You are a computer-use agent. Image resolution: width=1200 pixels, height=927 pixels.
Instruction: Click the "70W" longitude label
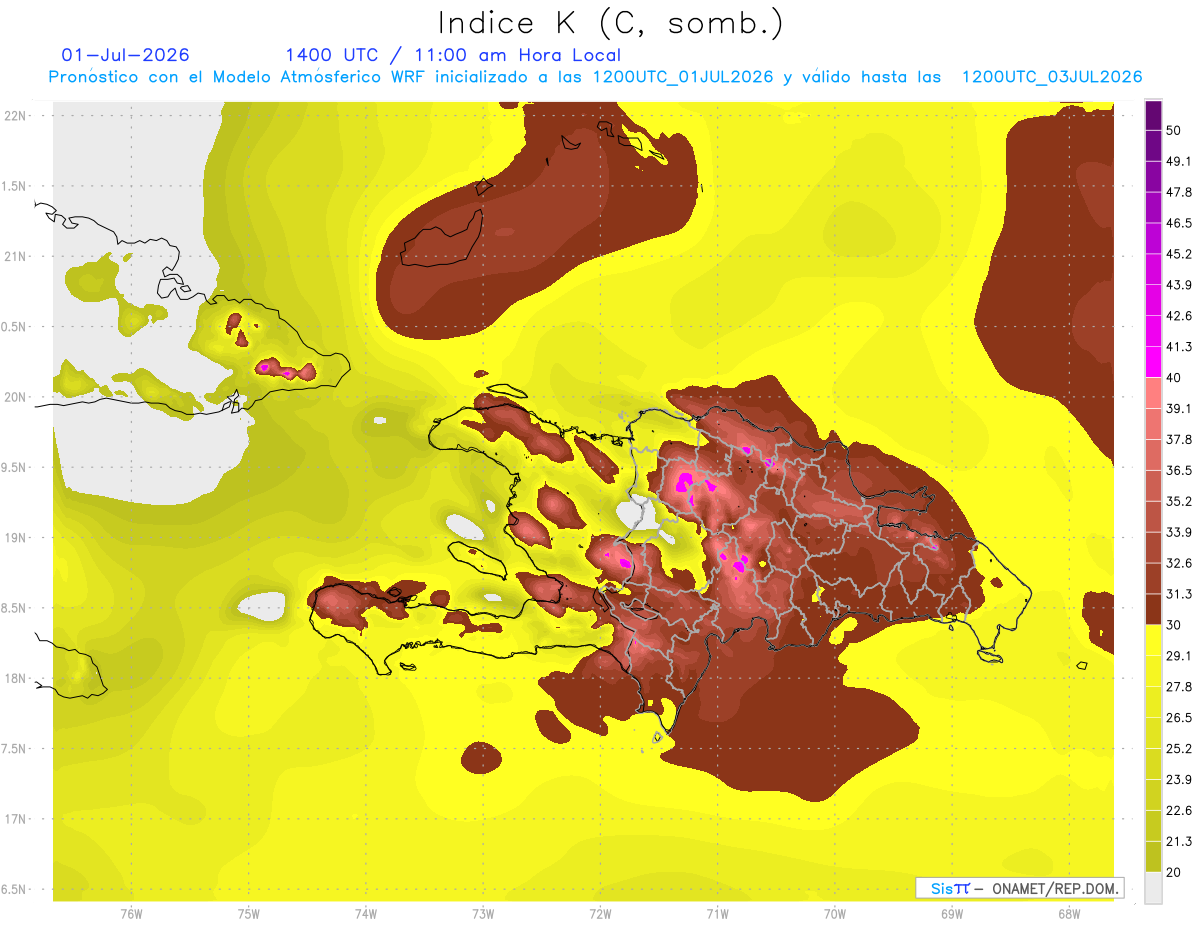(x=835, y=913)
